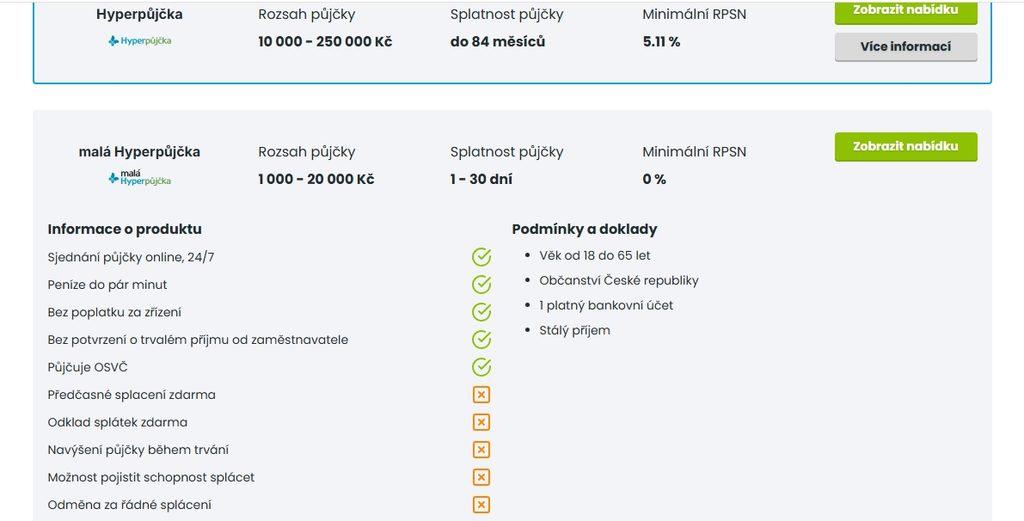Click cross icon beside Možnost pojistit schopnost splácet
The image size is (1024, 521).
pyautogui.click(x=481, y=477)
